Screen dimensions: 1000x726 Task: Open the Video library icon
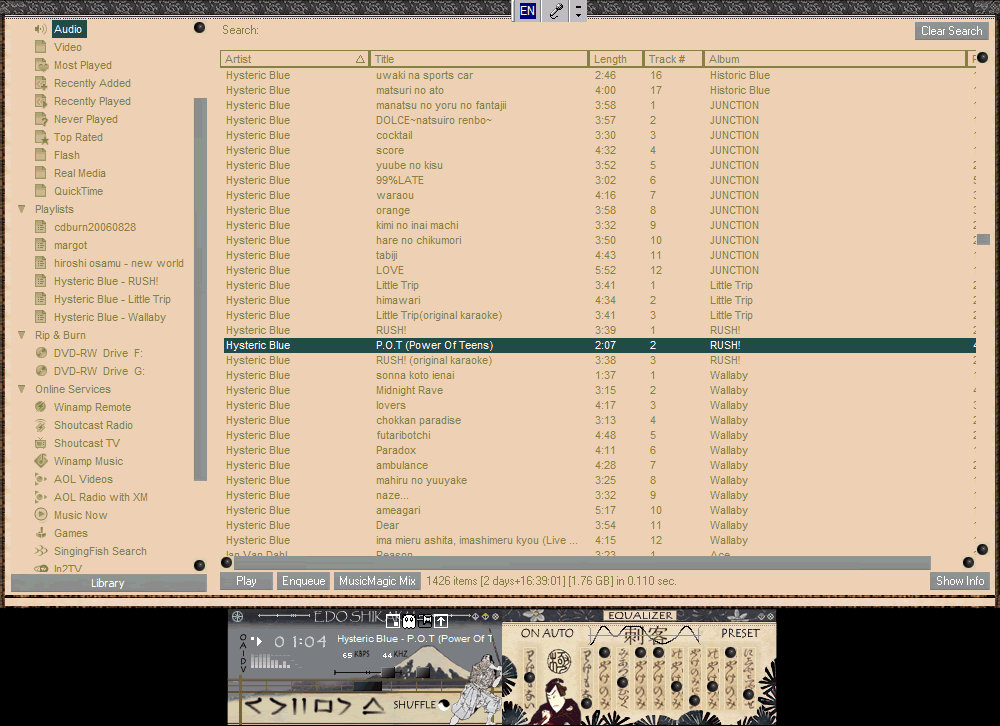tap(41, 47)
